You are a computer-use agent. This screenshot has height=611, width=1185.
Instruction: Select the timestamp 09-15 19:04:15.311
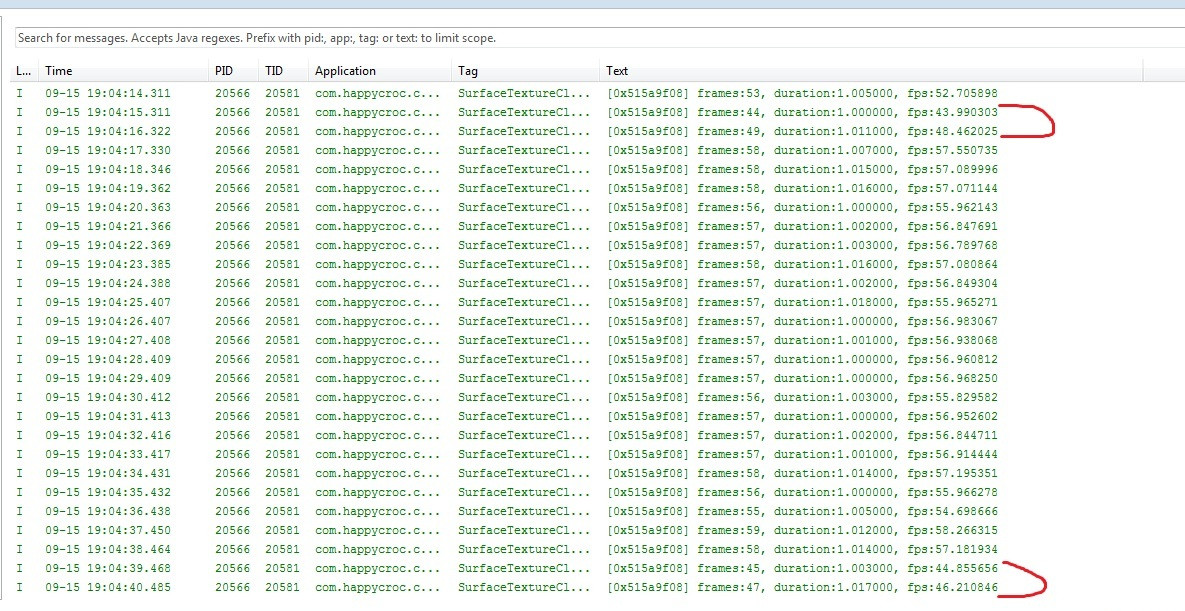pos(107,113)
